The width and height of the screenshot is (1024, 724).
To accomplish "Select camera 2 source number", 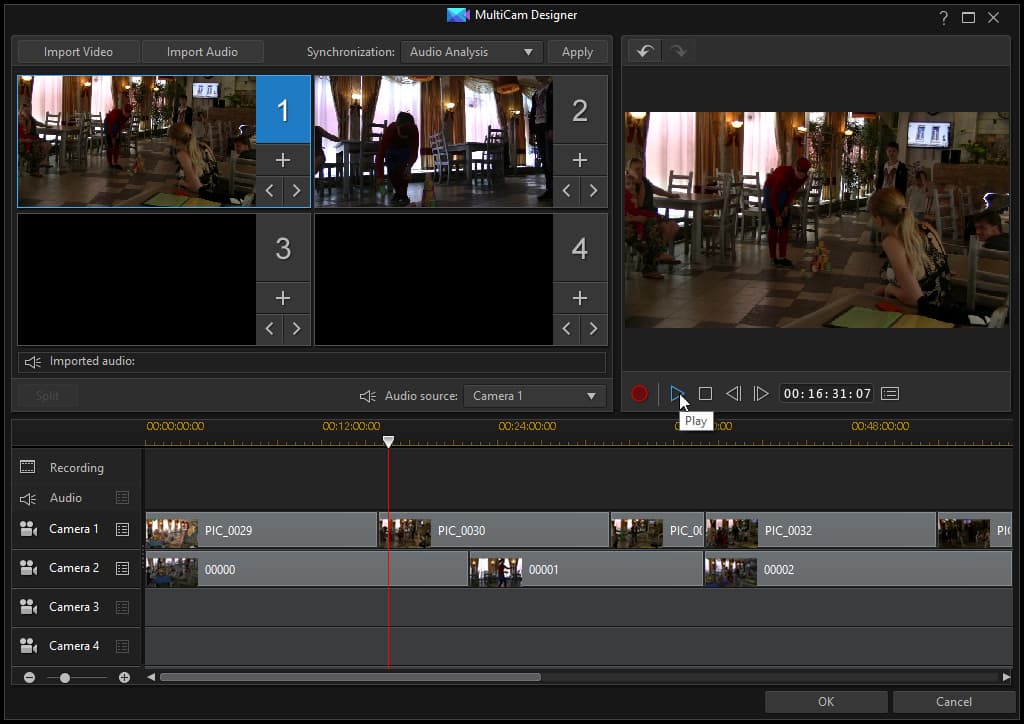I will click(x=579, y=110).
